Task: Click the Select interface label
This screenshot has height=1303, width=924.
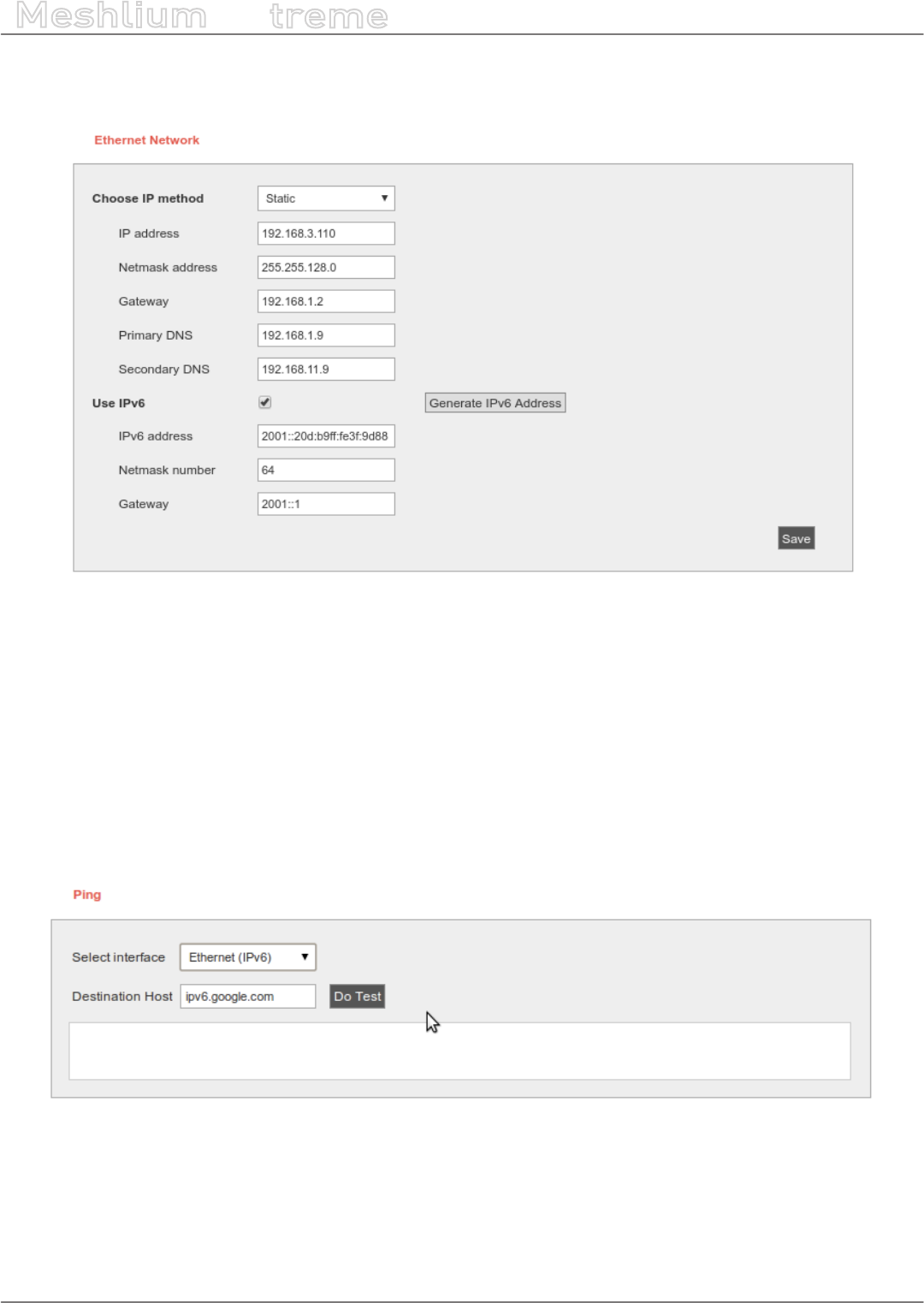Action: [x=118, y=957]
